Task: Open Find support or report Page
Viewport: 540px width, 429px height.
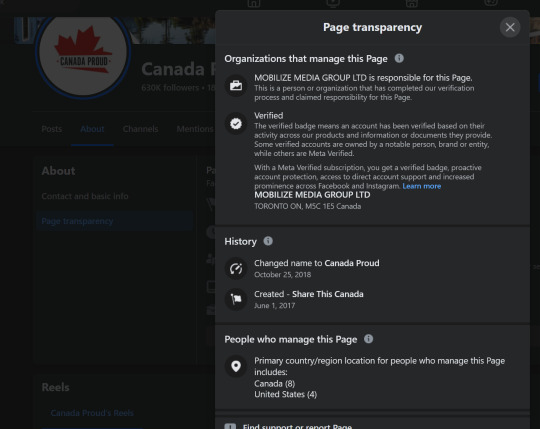Action: click(x=297, y=426)
